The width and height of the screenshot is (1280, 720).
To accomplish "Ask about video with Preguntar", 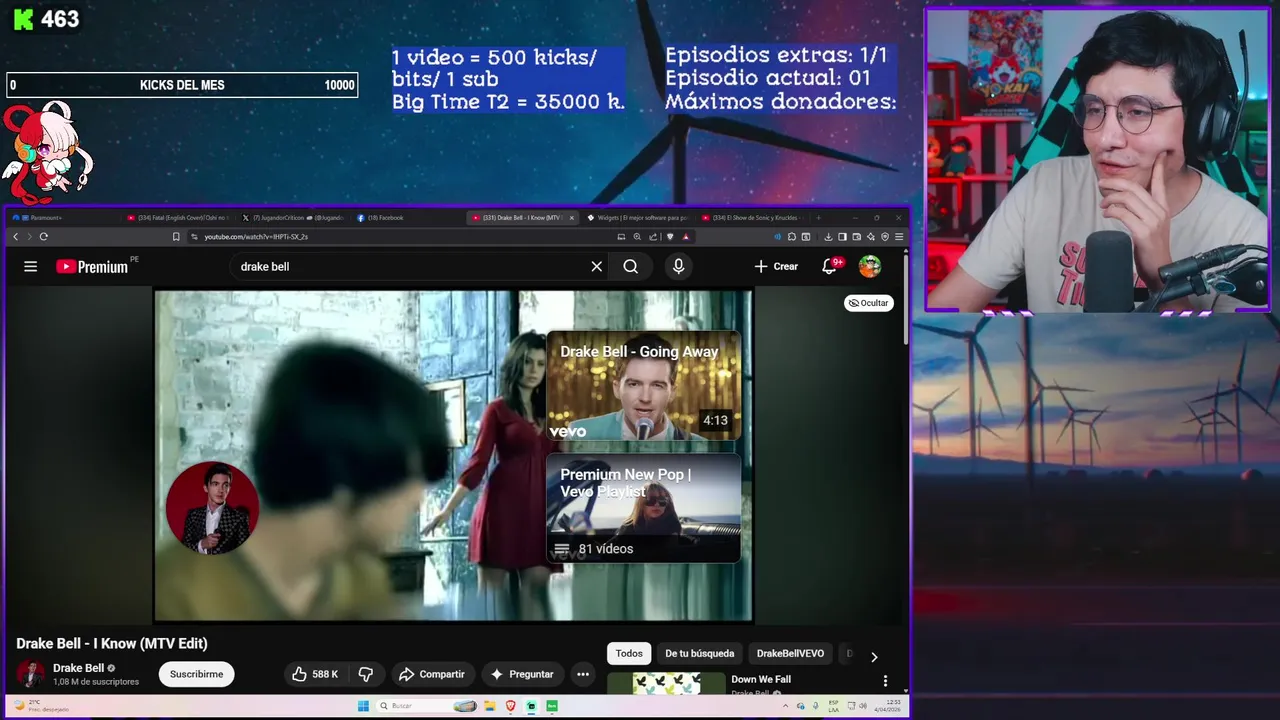I will (522, 674).
